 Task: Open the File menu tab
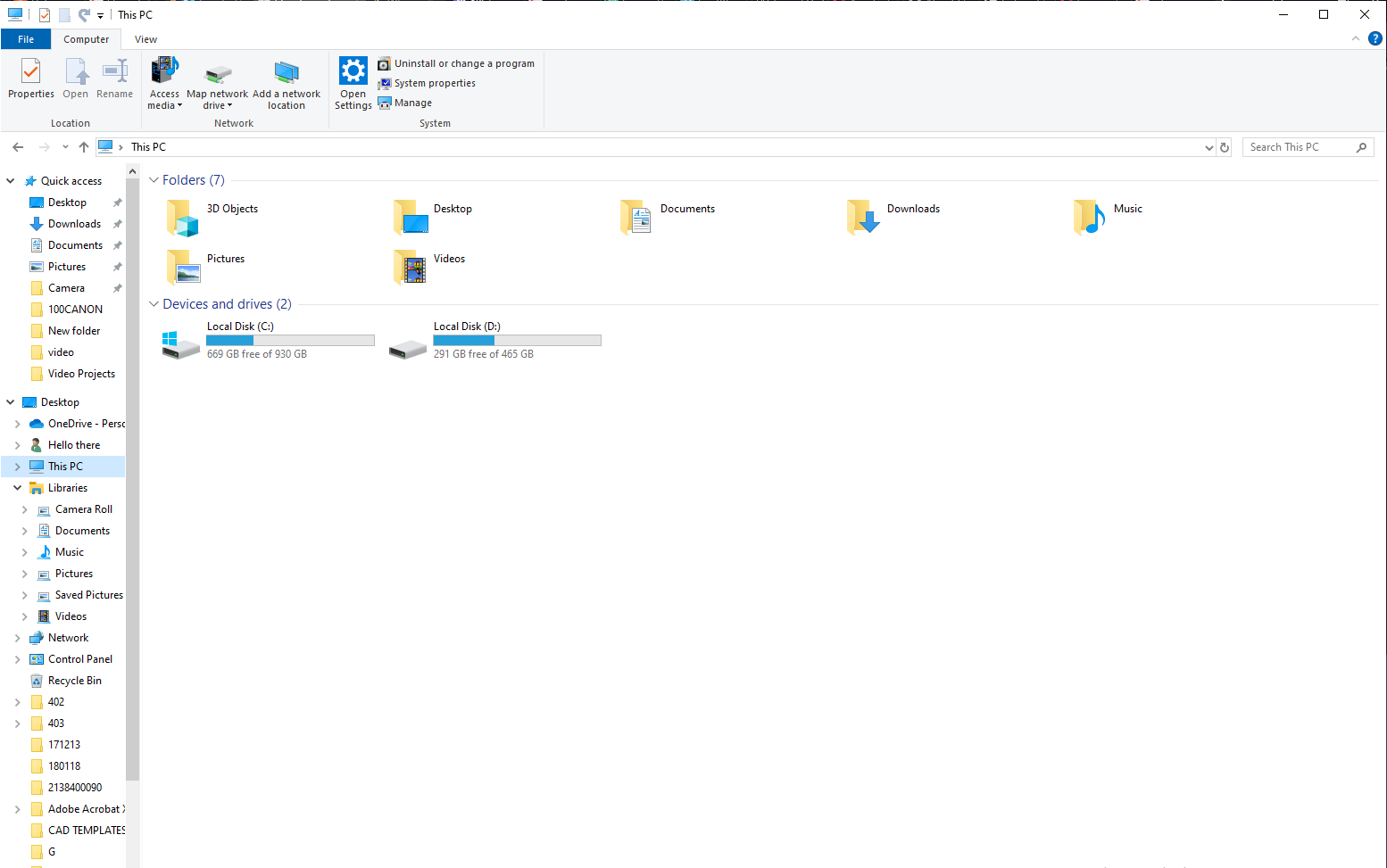(x=26, y=39)
